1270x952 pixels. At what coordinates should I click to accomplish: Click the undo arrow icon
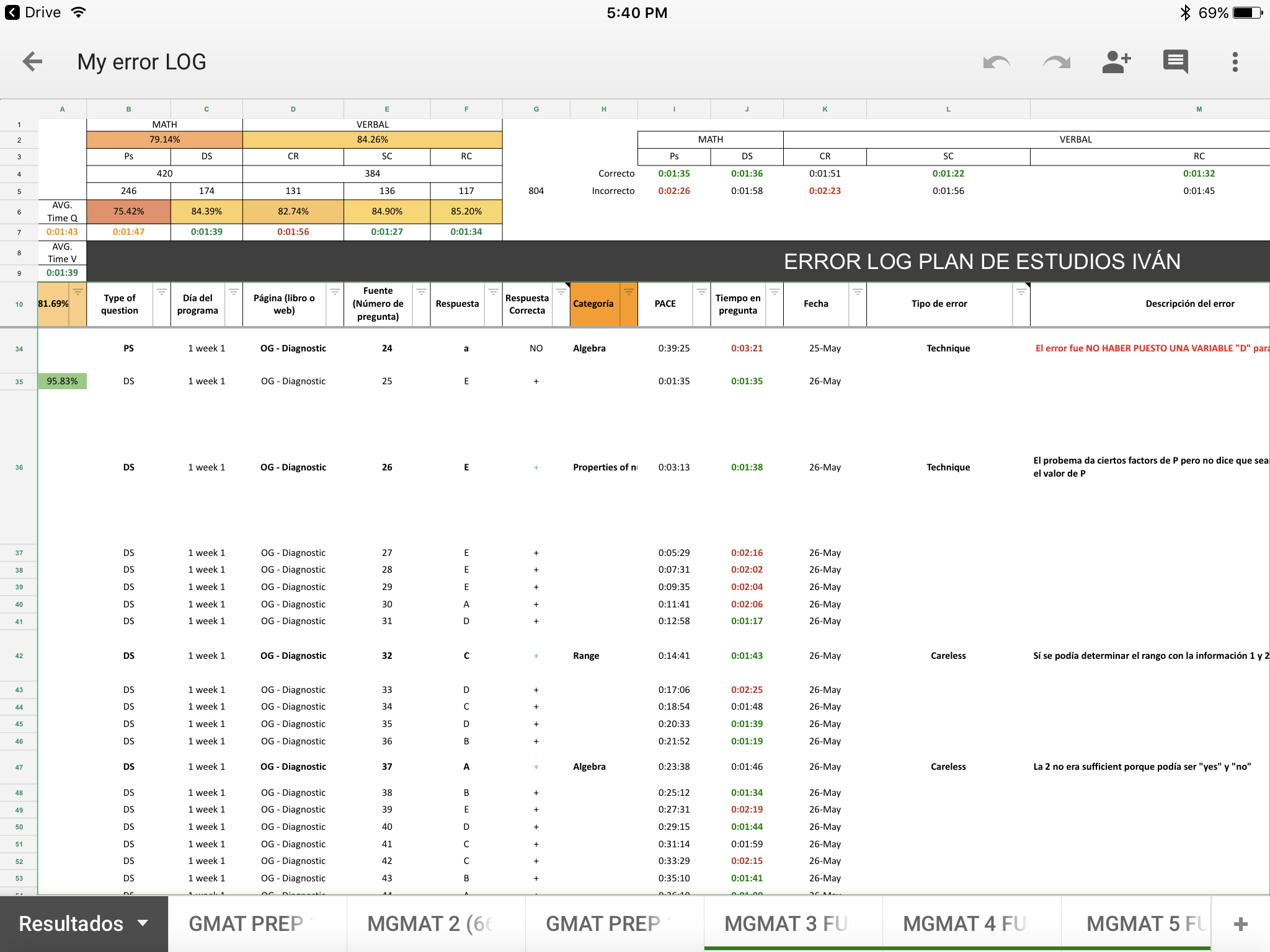pos(997,62)
